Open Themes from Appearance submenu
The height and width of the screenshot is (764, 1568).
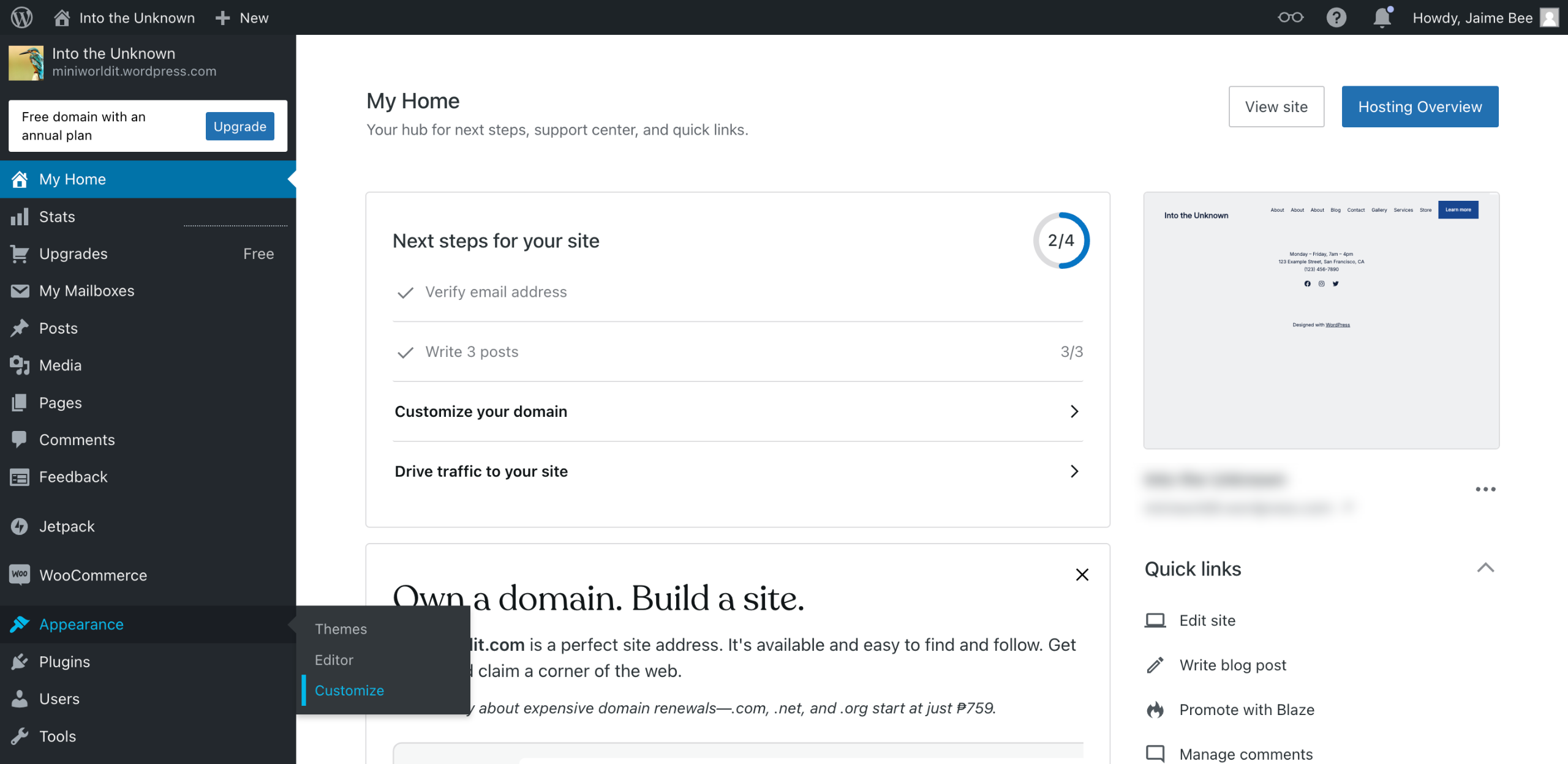coord(341,629)
